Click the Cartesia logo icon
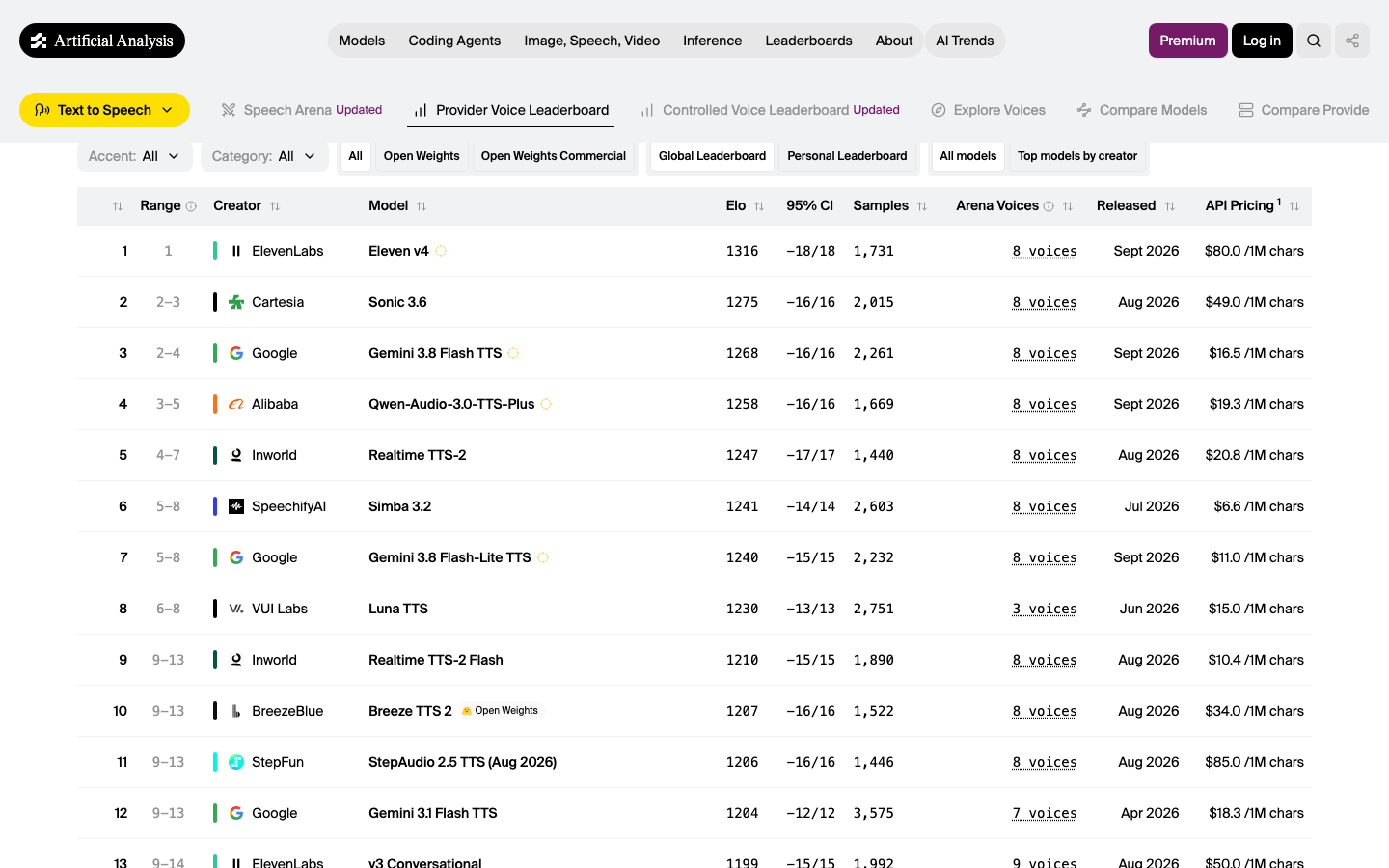The height and width of the screenshot is (868, 1389). click(236, 302)
